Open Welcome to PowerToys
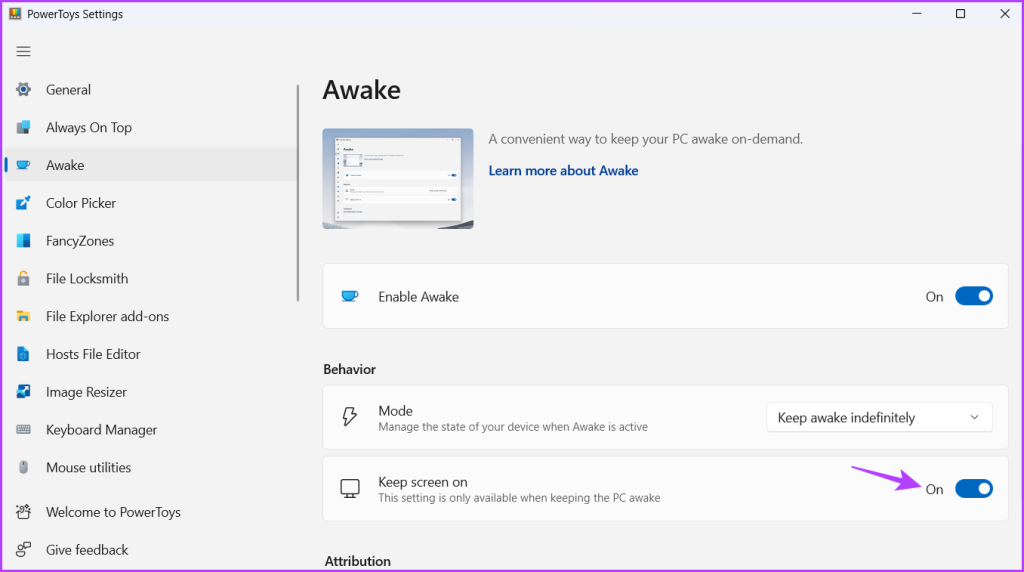The width and height of the screenshot is (1024, 572). point(150,512)
